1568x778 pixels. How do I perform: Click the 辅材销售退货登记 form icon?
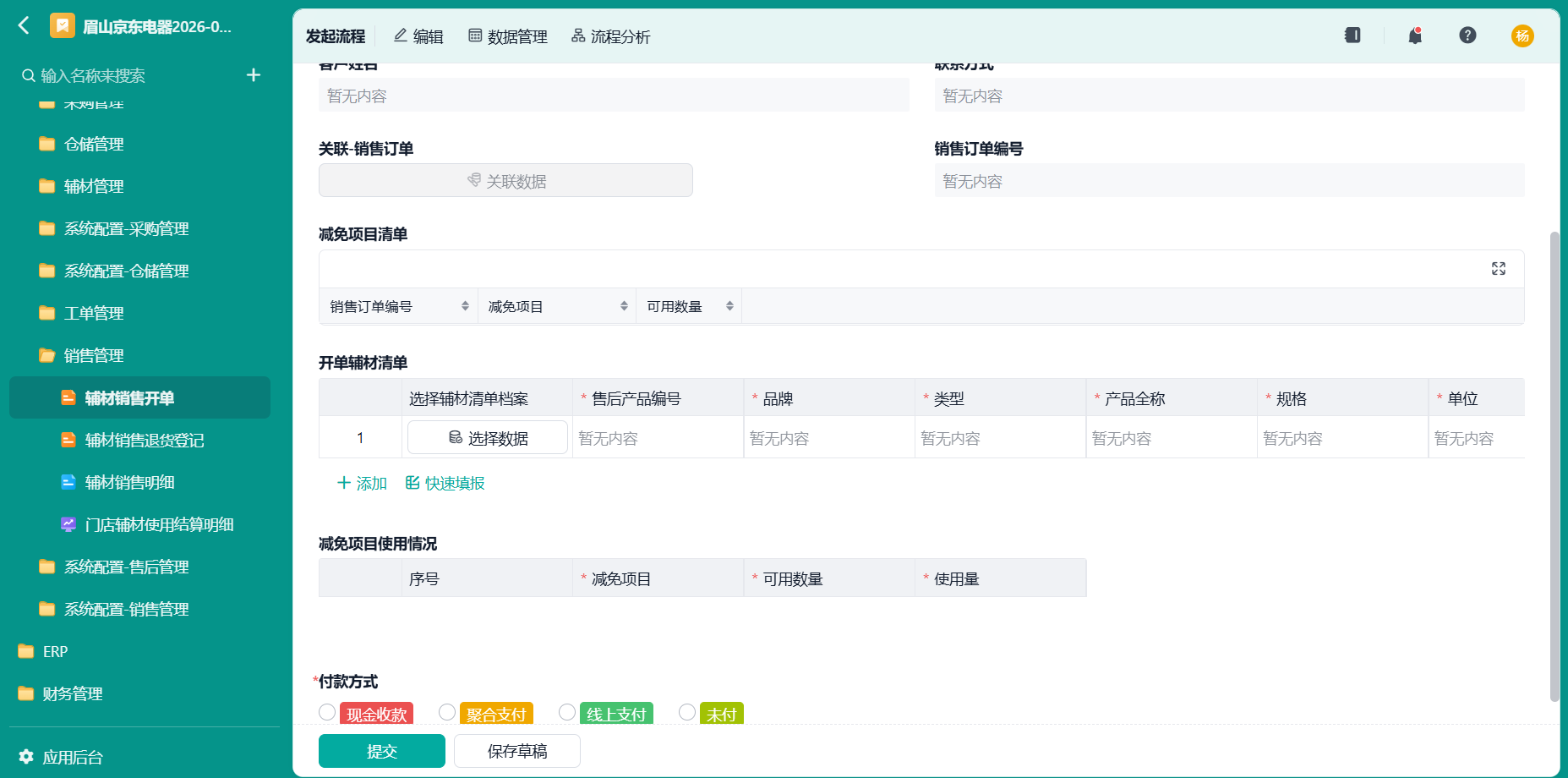tap(68, 440)
